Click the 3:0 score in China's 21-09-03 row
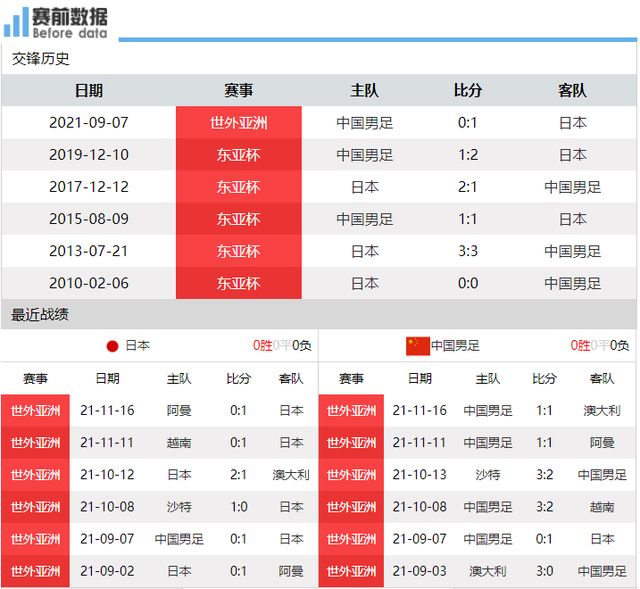 (544, 571)
